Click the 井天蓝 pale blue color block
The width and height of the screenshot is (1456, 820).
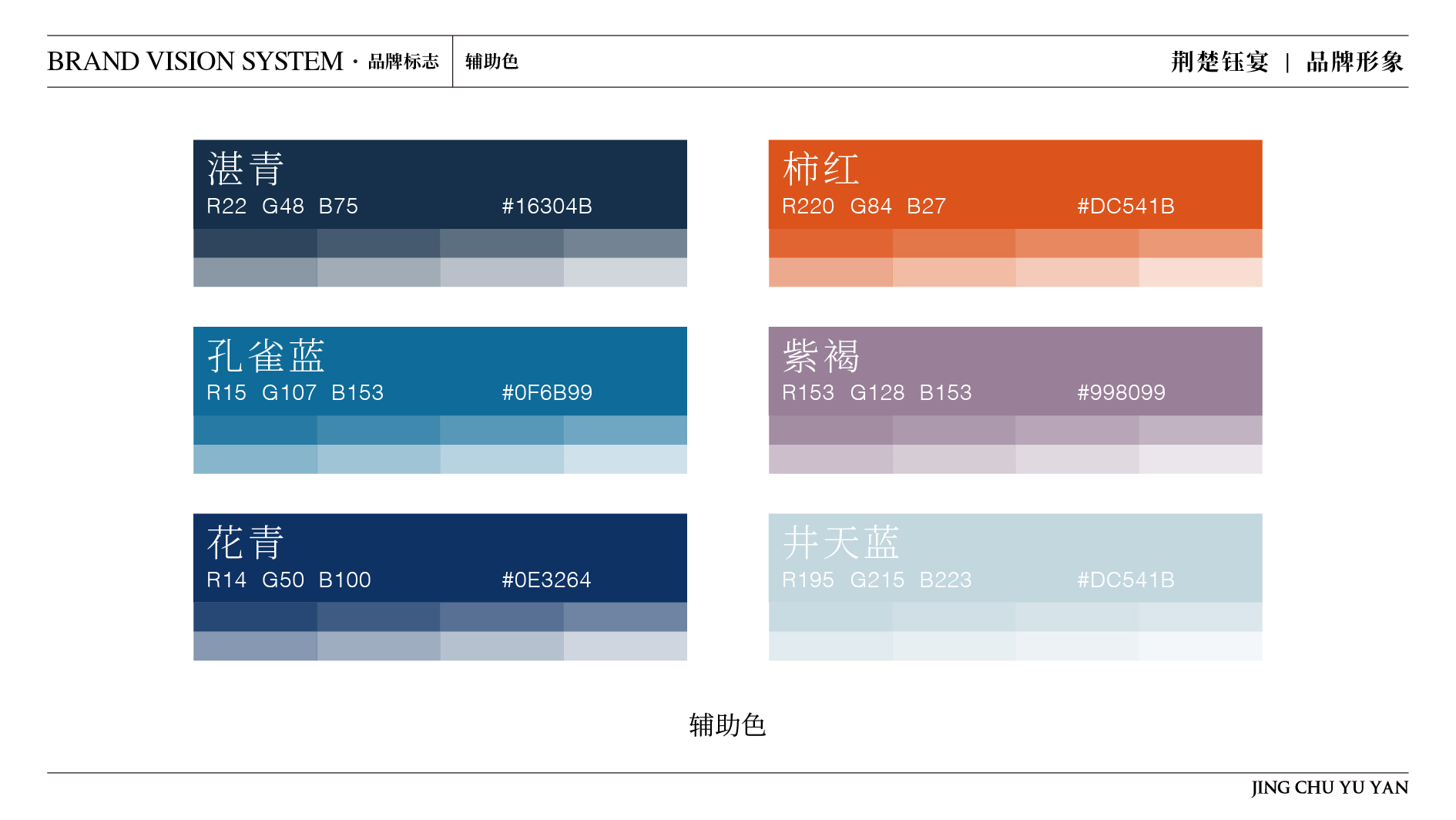point(1015,558)
